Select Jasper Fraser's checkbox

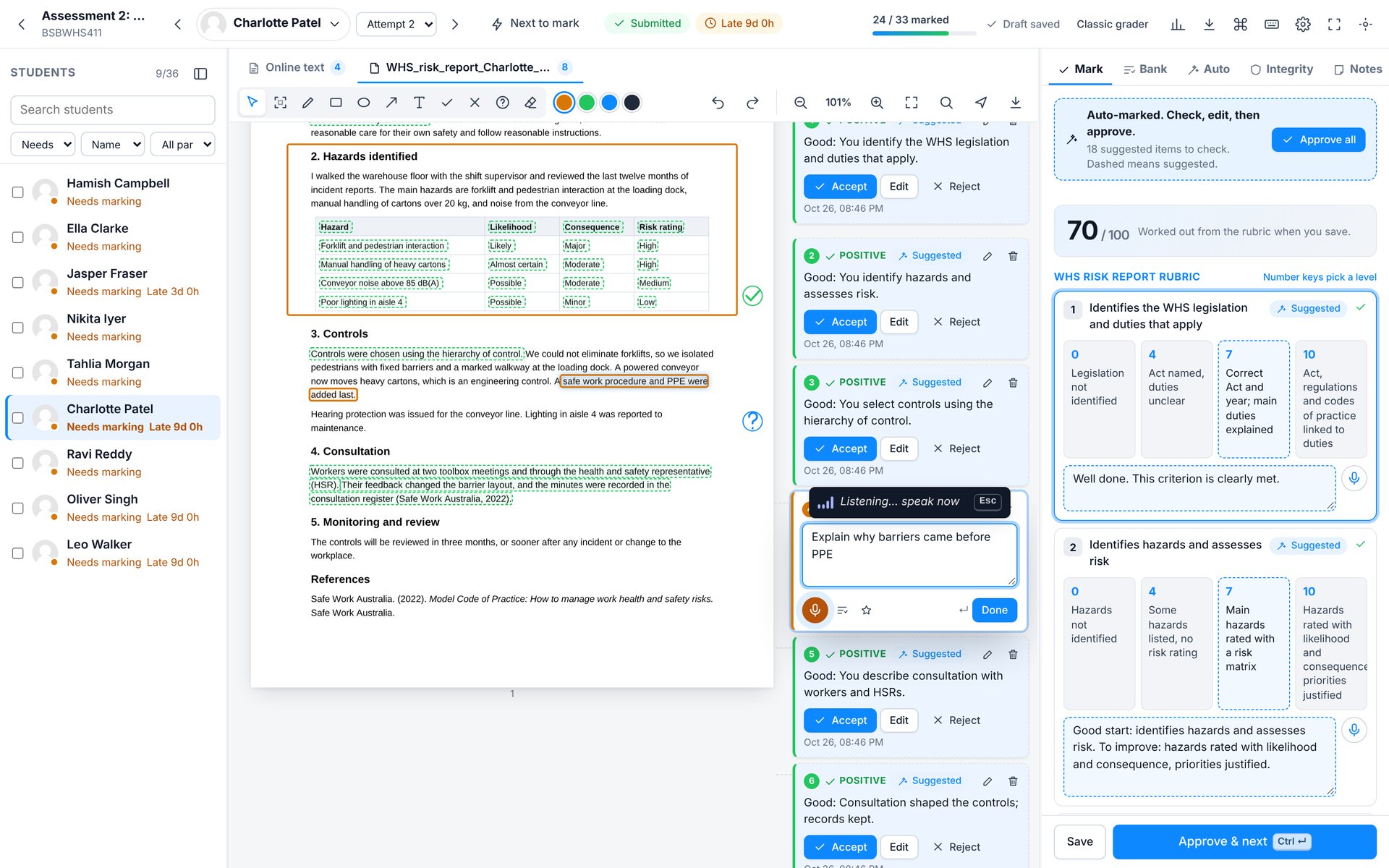click(18, 283)
